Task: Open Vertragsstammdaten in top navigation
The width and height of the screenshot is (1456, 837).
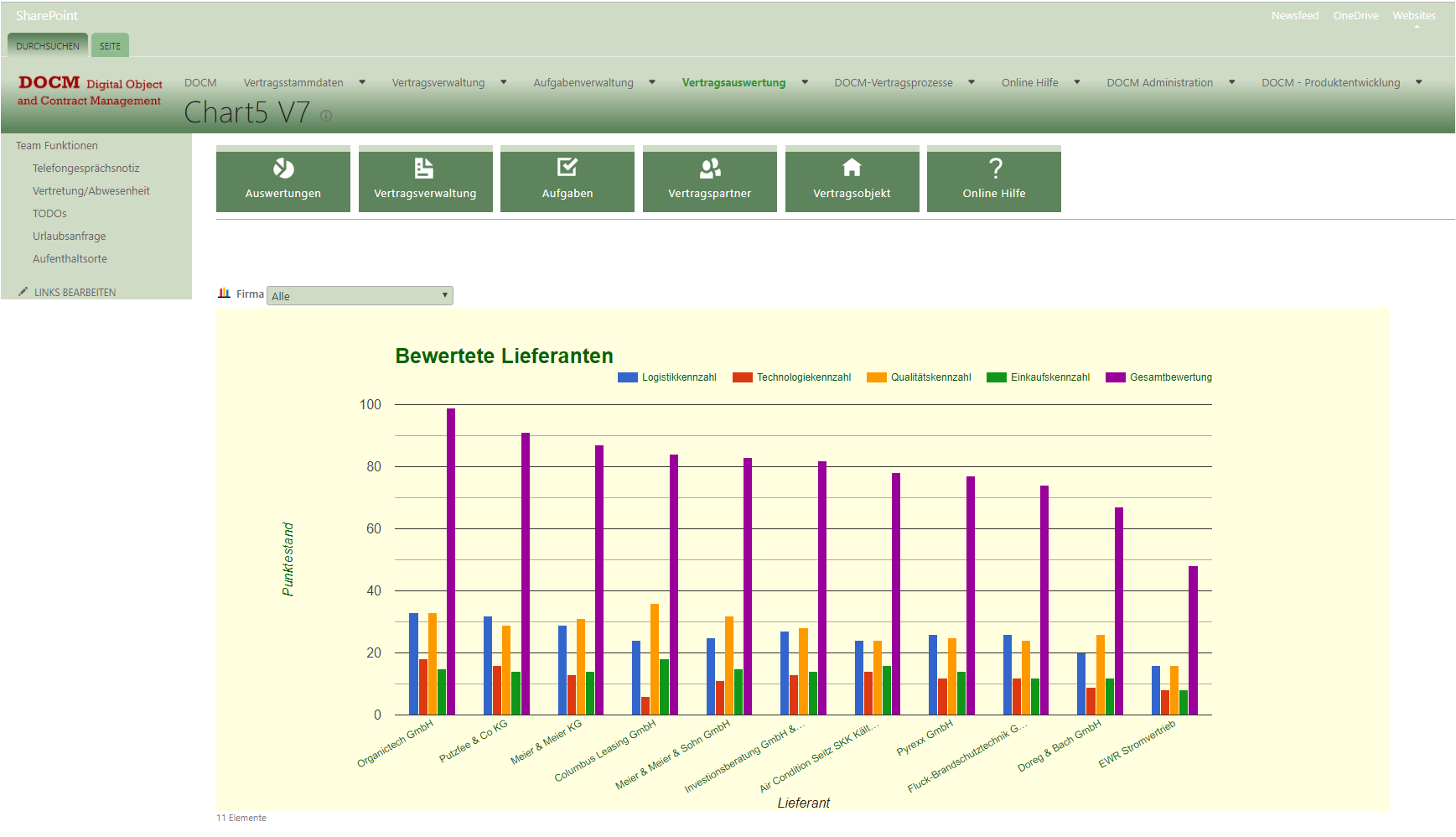Action: (x=293, y=82)
